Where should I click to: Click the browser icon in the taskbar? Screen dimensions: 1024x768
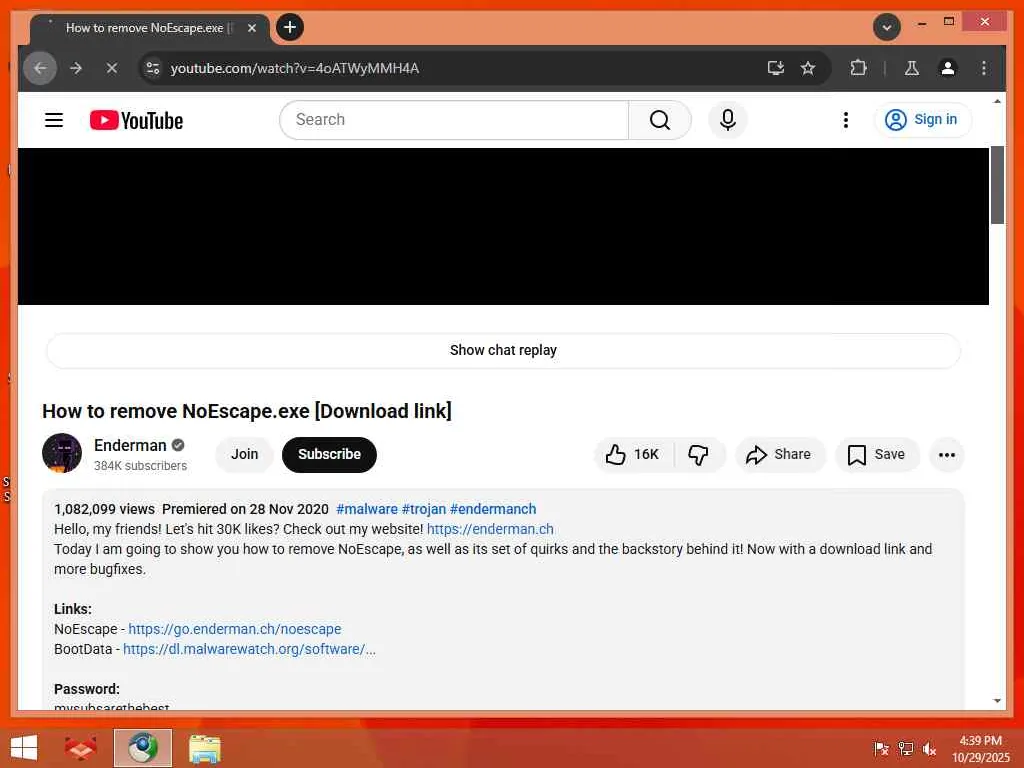[142, 748]
